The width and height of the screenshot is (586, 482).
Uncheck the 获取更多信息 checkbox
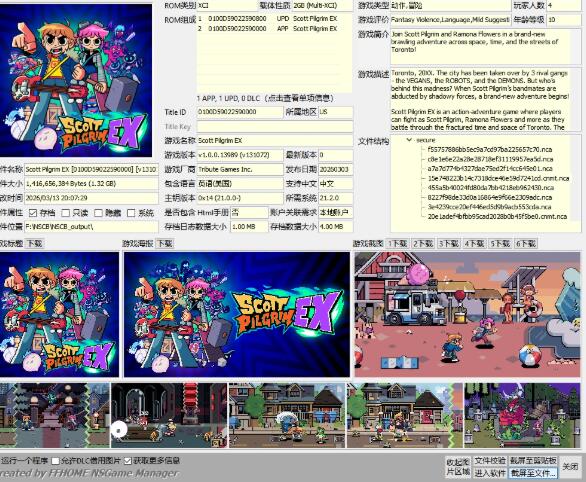pos(128,461)
